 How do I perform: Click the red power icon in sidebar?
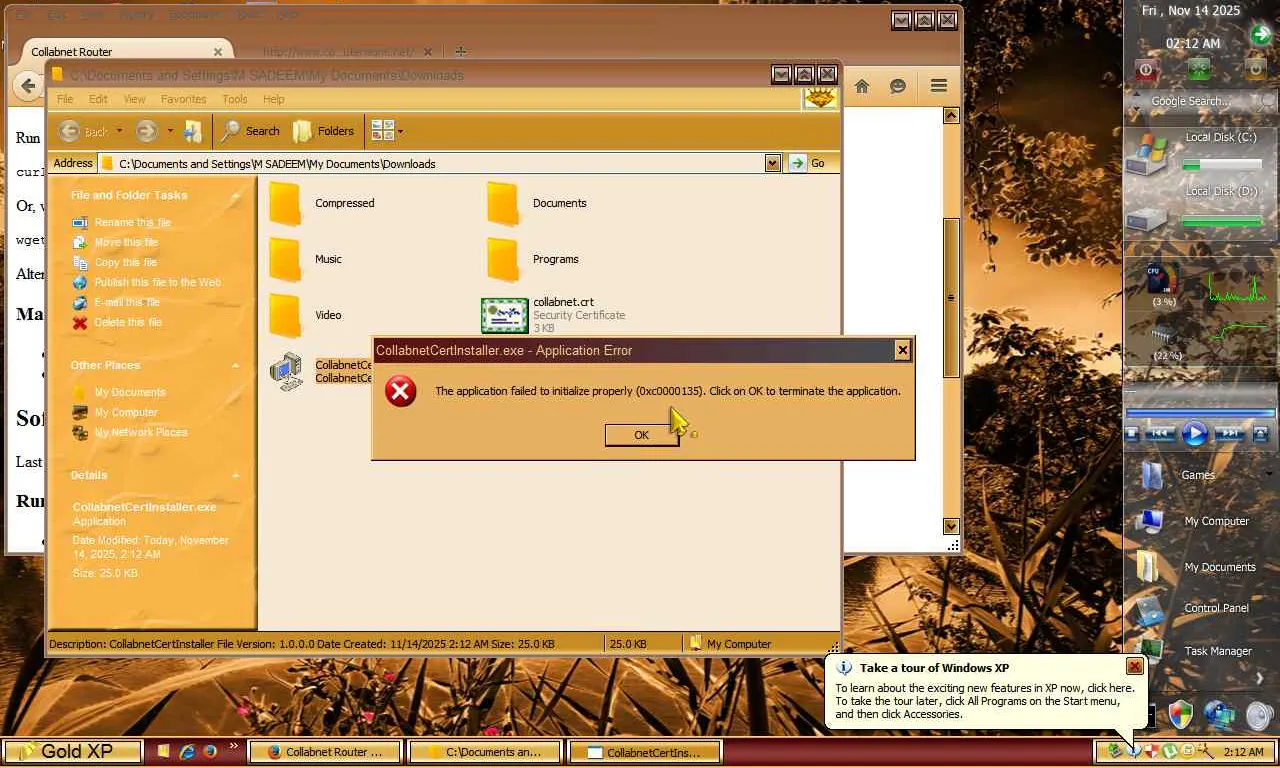[x=1146, y=70]
